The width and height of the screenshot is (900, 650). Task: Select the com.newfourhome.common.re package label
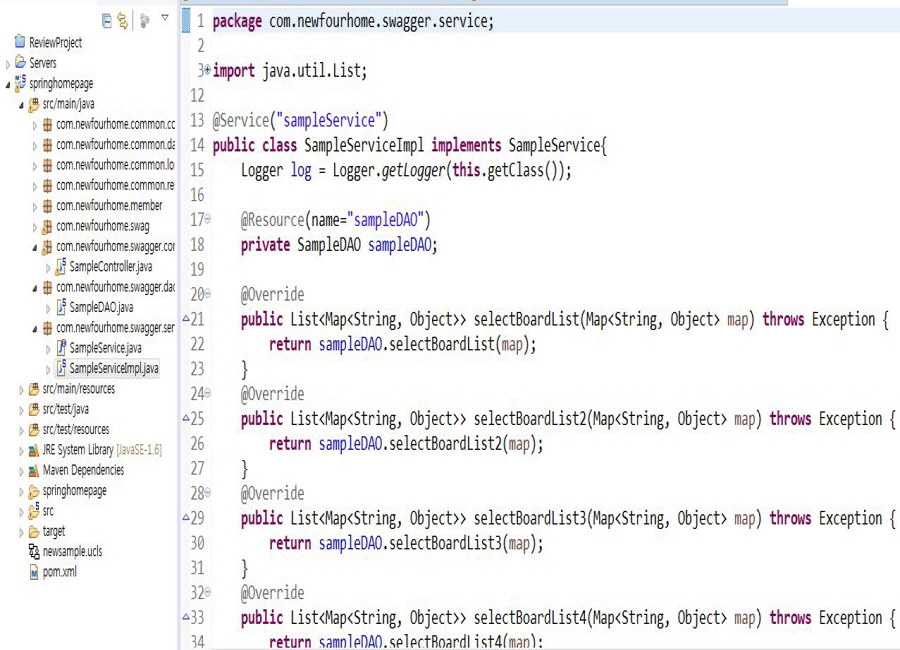point(115,185)
